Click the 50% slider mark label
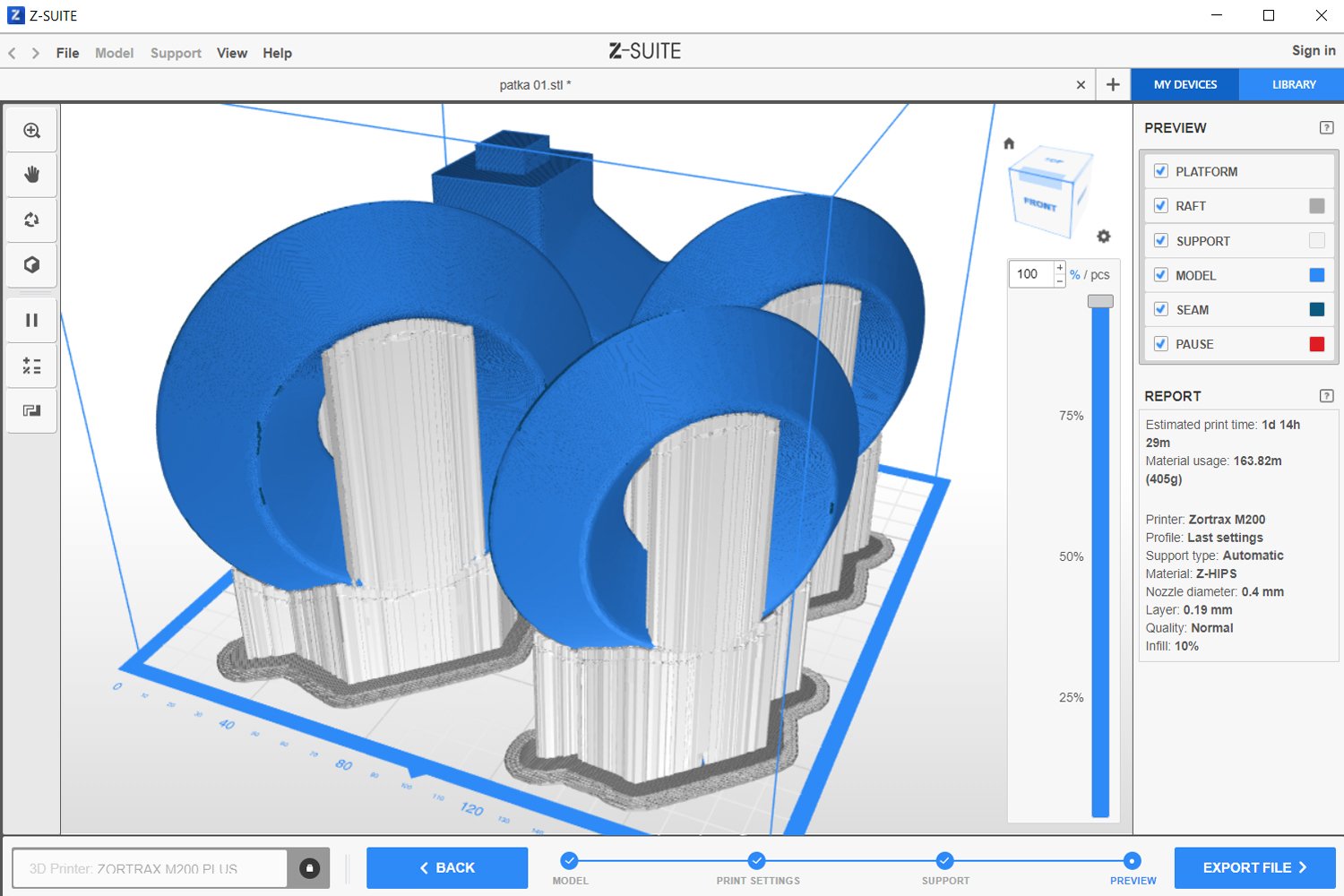 click(x=1072, y=556)
